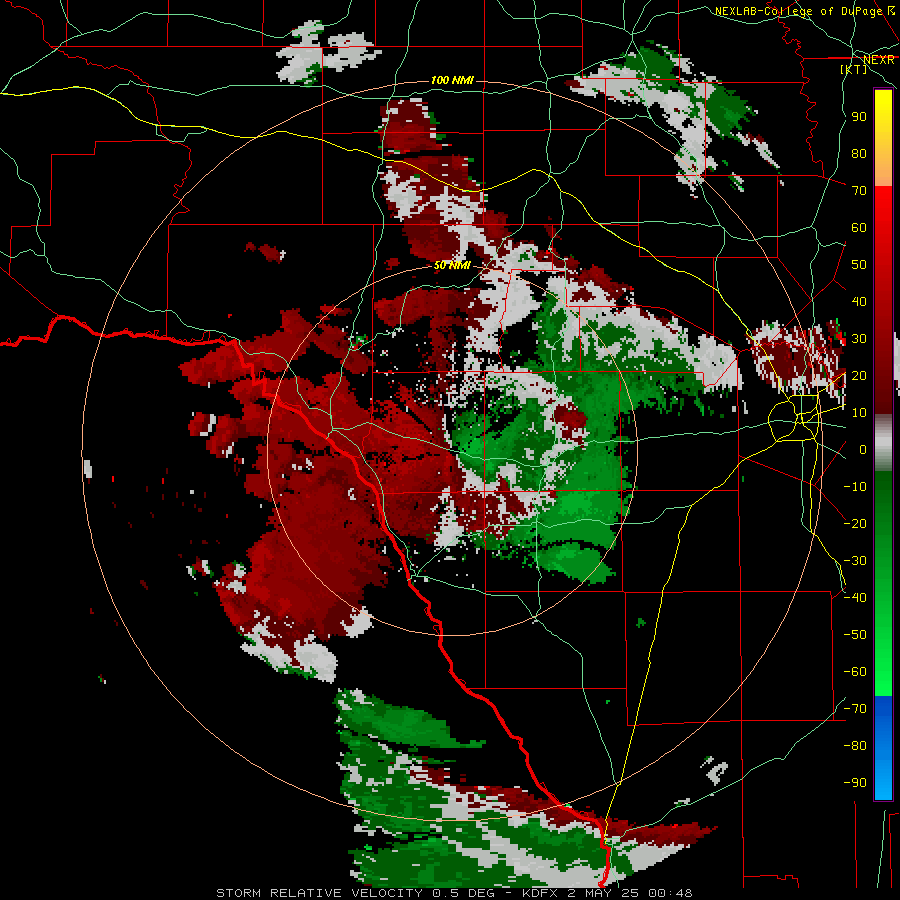The image size is (900, 900).
Task: Click the 70 value on velocity scale
Action: [859, 191]
